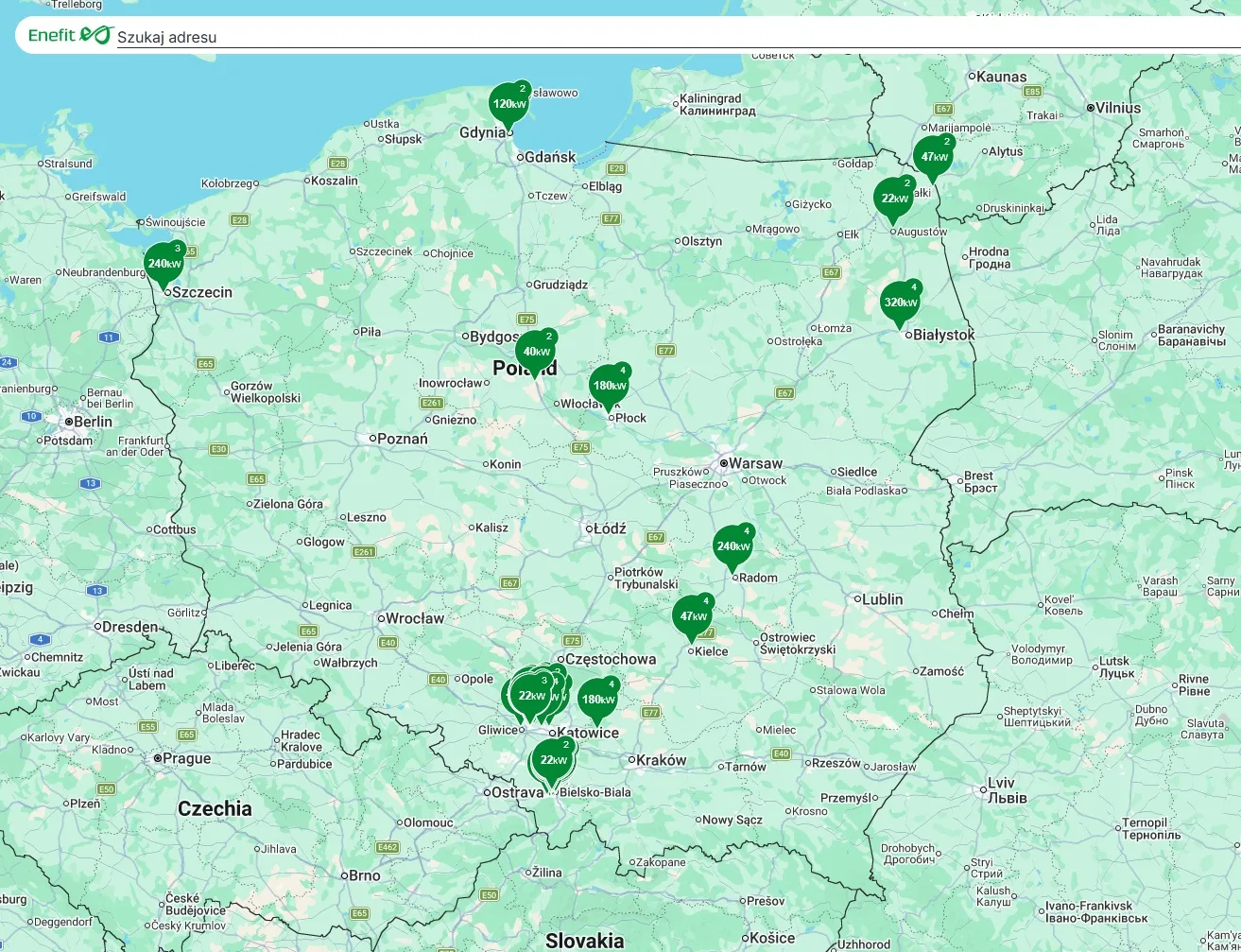Click the Wrocław city label
Viewport: 1241px width, 952px height.
(x=415, y=618)
